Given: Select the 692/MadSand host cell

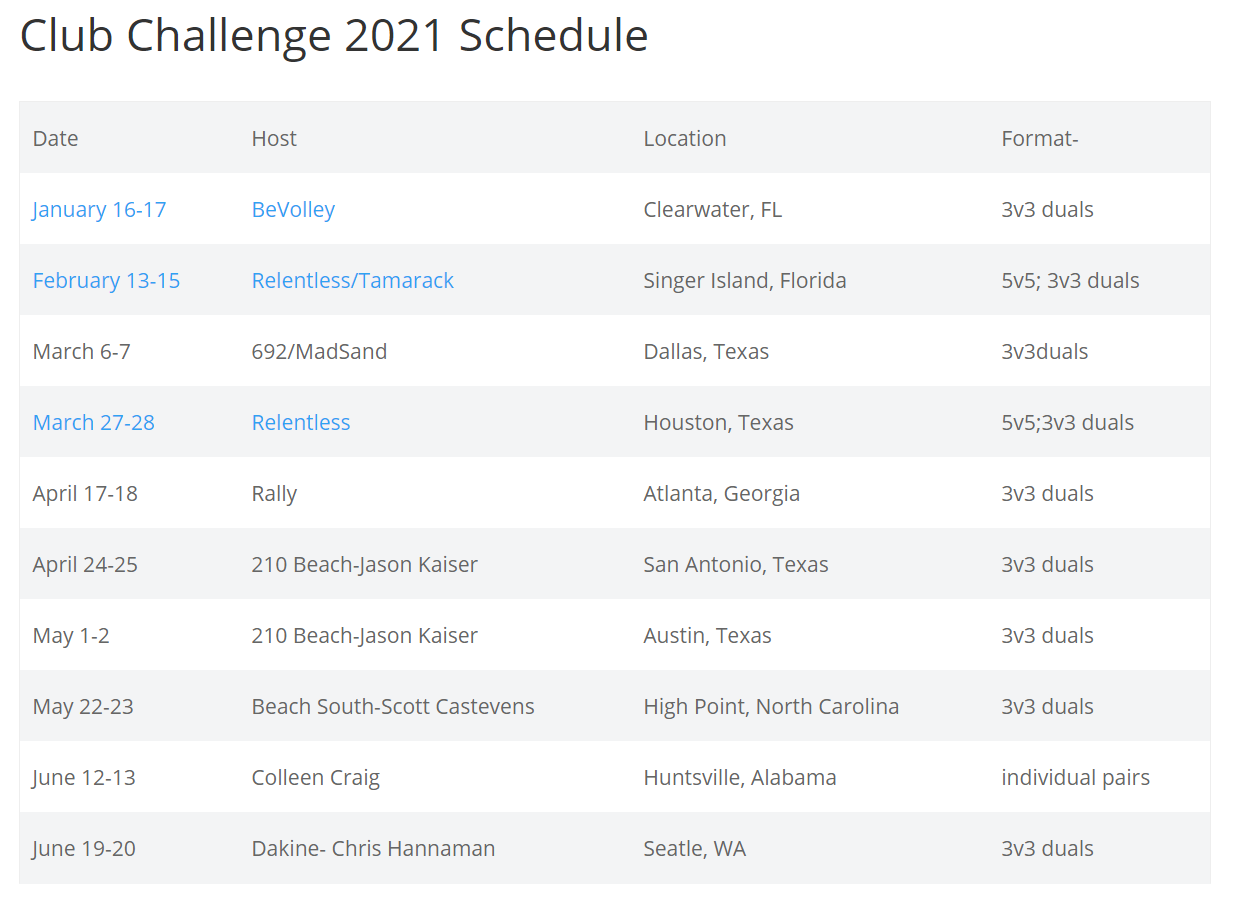Looking at the screenshot, I should (x=319, y=351).
